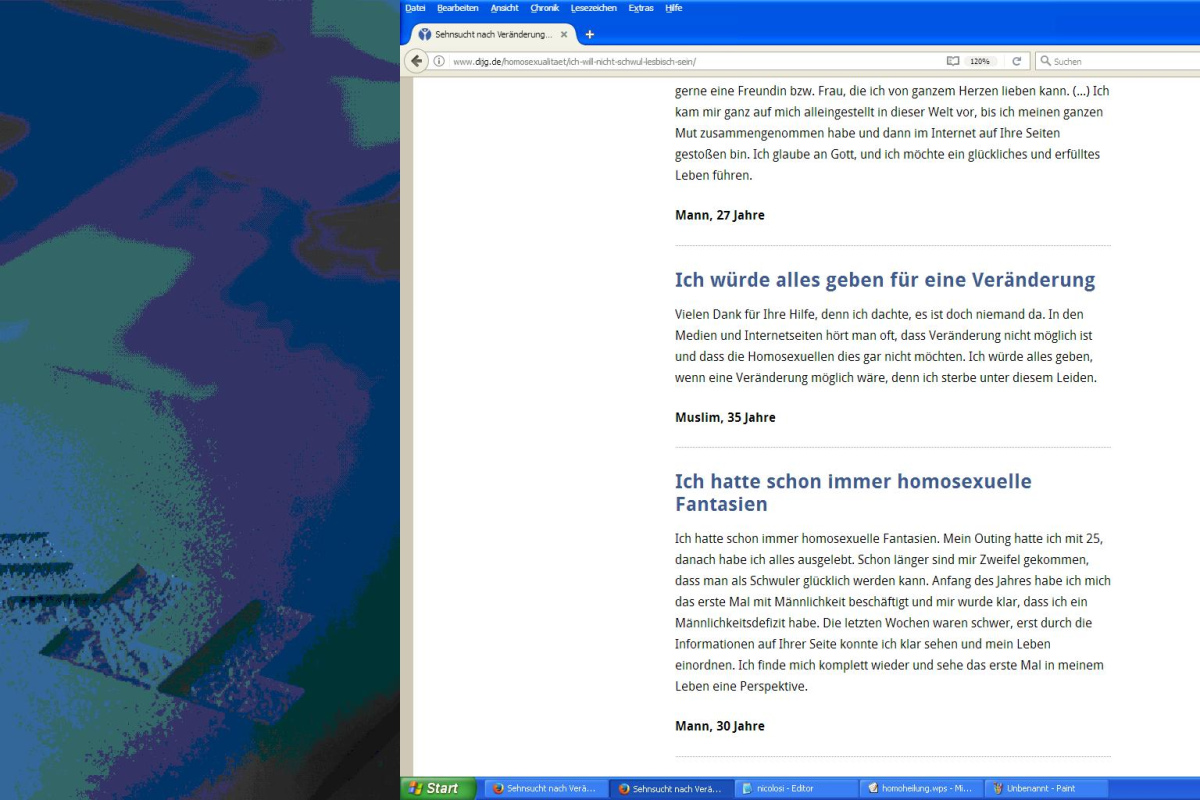Click heading 'Ich hatte schon immer homosexuelle Fantasien'
The image size is (1200, 800).
[x=853, y=493]
